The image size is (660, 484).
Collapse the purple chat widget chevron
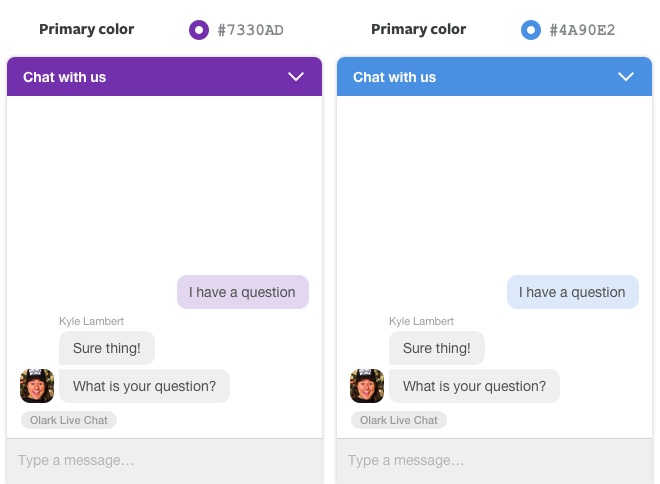click(296, 77)
